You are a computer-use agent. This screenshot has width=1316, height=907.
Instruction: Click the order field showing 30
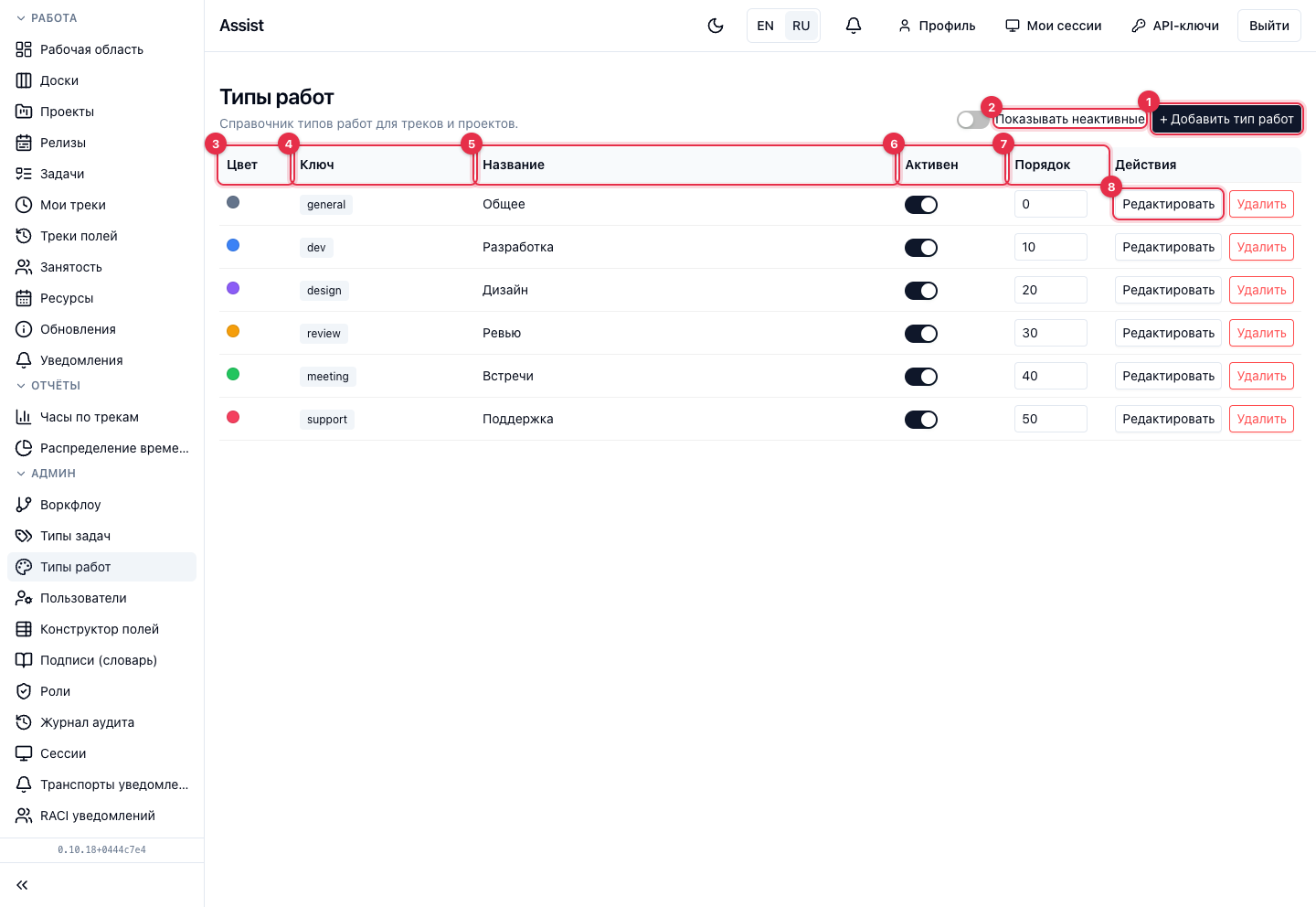(1051, 333)
